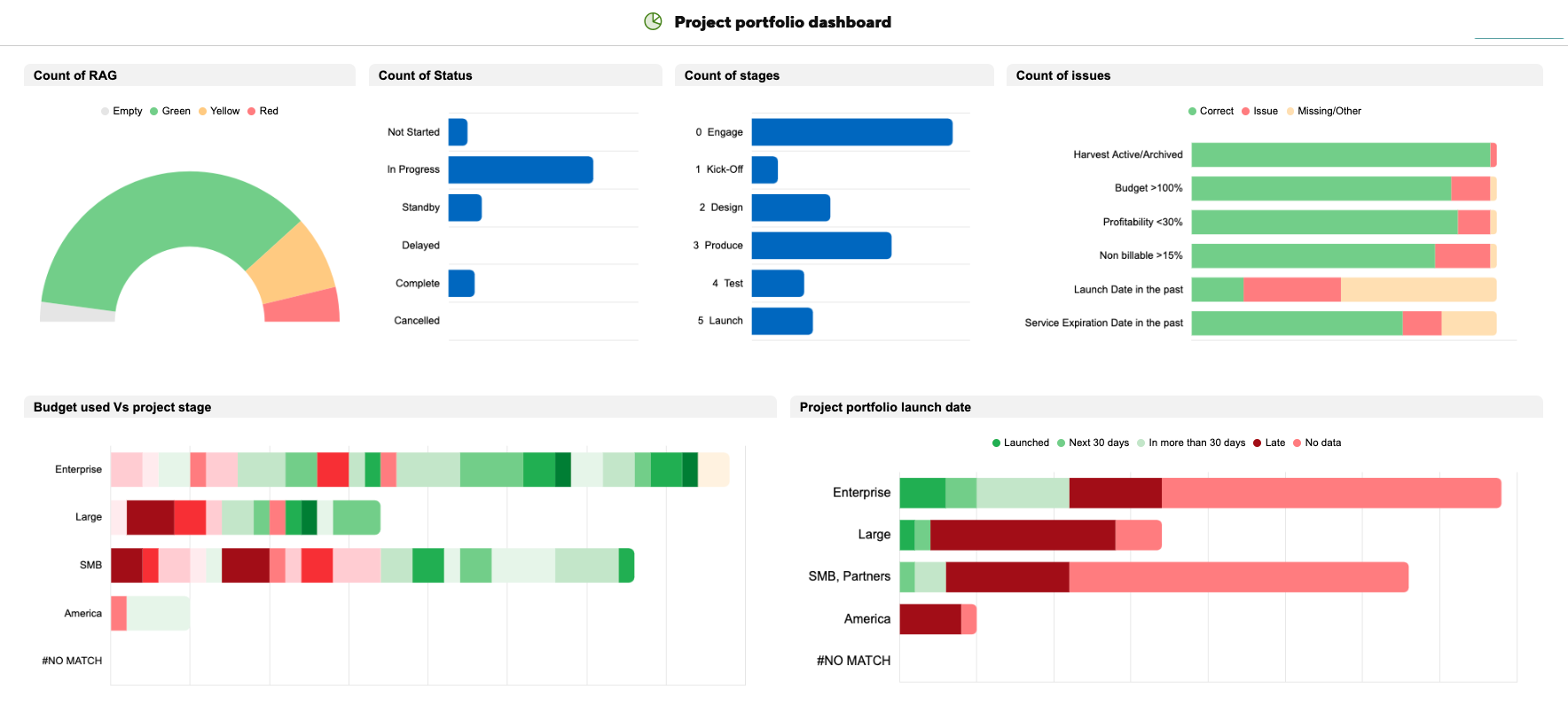1568x721 pixels.
Task: Click light green segment of America budget bar
Action: (158, 613)
